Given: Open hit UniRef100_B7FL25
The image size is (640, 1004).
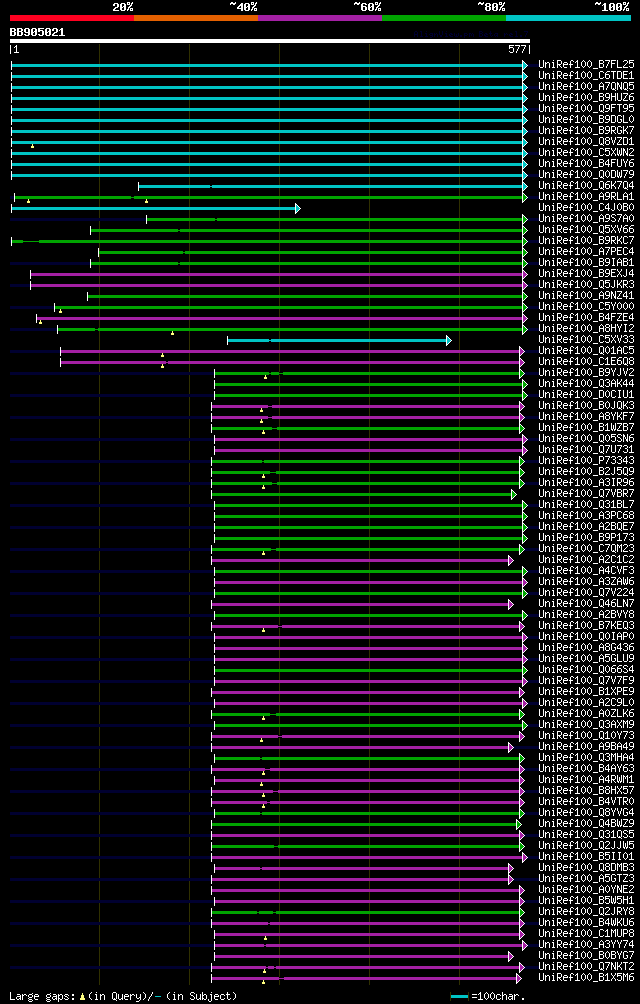Looking at the screenshot, I should pos(586,65).
